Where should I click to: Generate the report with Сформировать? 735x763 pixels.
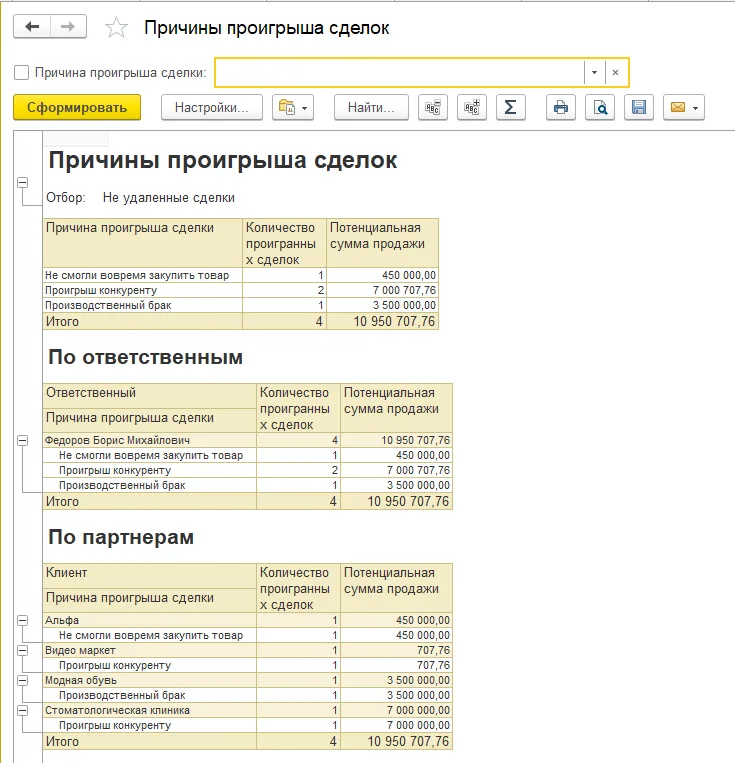point(77,107)
